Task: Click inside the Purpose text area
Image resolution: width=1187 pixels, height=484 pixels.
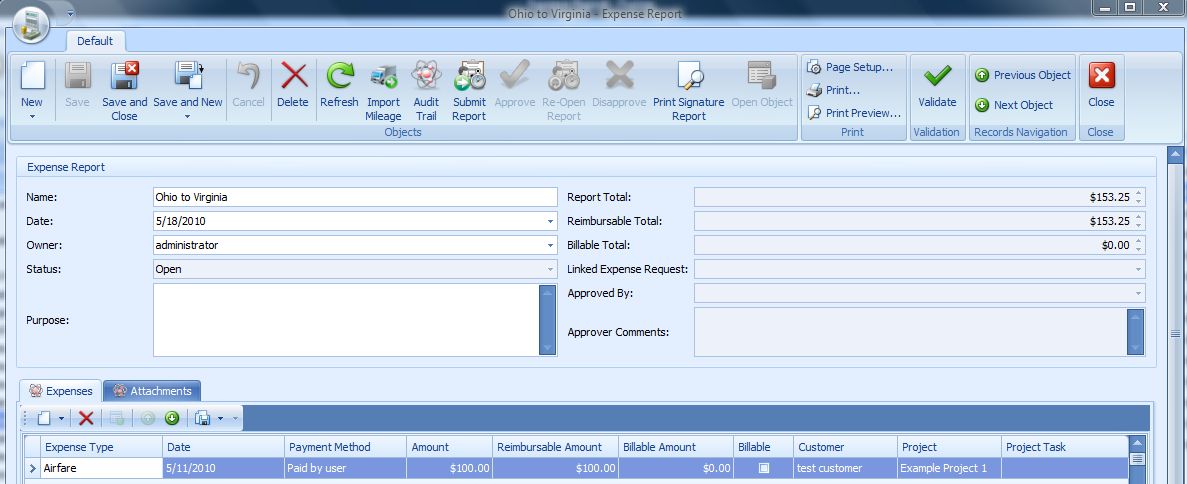Action: coord(346,320)
